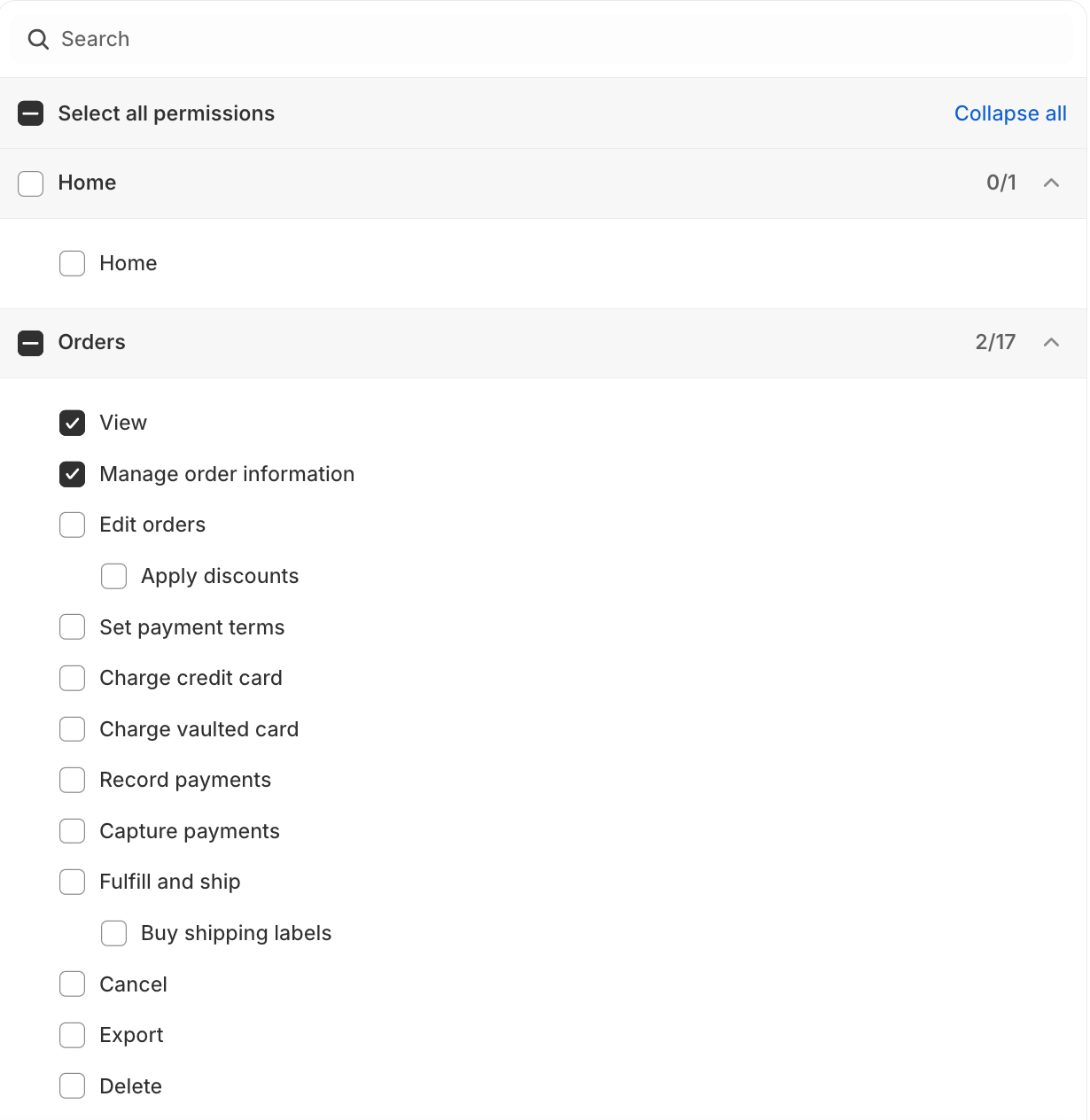Viewport: 1090px width, 1120px height.
Task: Toggle the Select all permissions checkbox
Action: point(31,113)
